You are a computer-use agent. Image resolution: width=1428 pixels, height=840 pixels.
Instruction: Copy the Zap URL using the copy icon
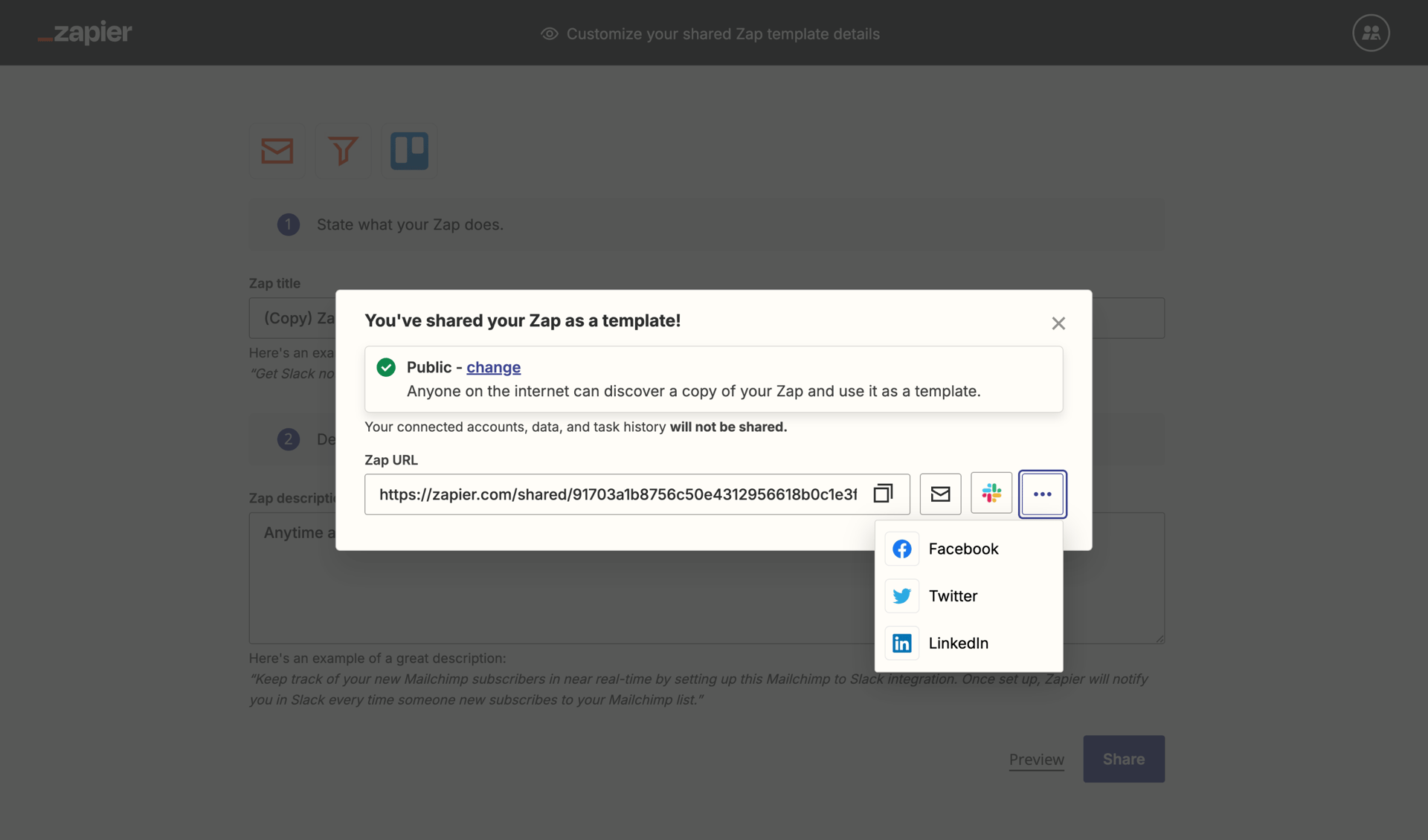coord(884,494)
